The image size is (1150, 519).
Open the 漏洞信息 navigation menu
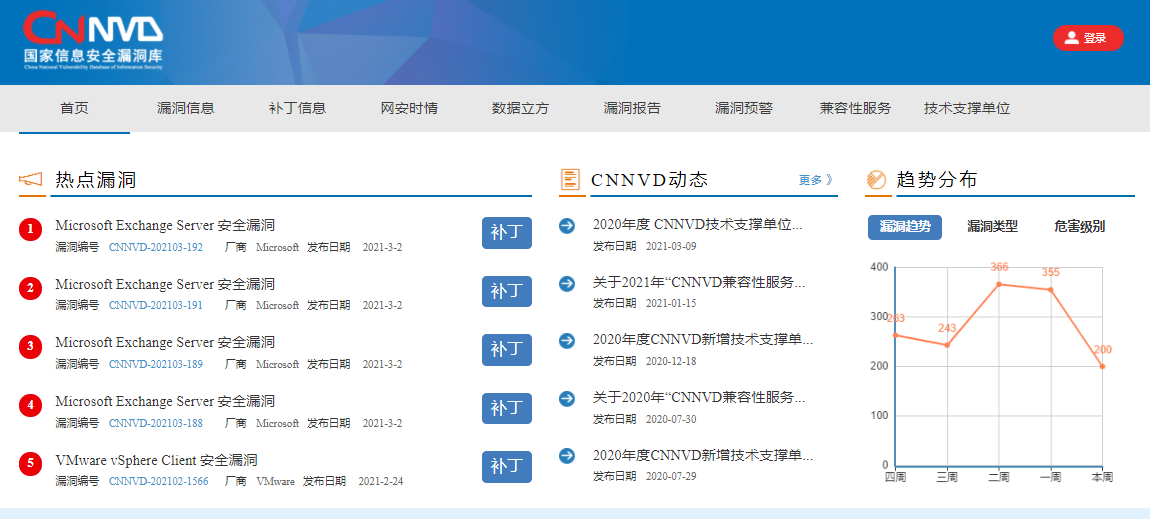[x=186, y=108]
